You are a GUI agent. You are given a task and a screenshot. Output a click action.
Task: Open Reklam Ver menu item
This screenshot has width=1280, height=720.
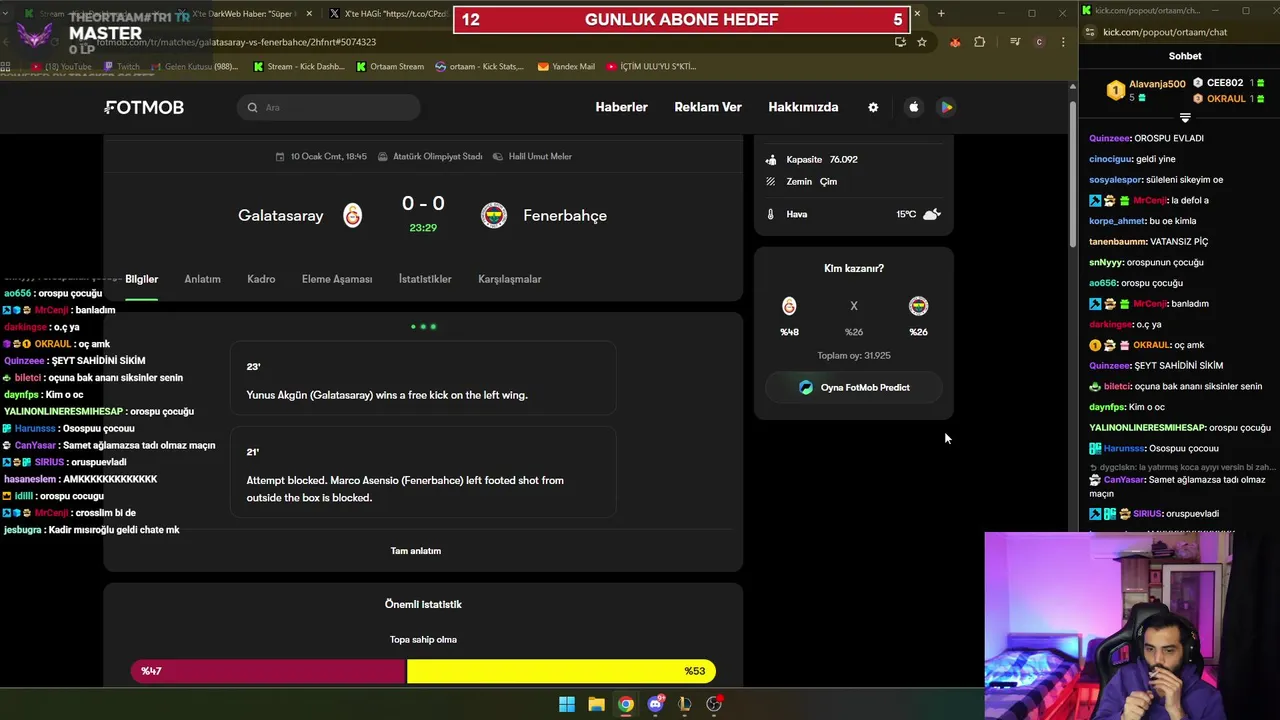click(708, 107)
